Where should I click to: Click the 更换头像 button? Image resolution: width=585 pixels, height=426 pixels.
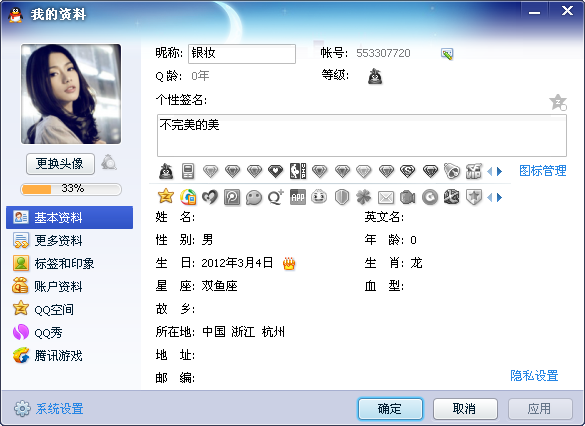coord(60,163)
